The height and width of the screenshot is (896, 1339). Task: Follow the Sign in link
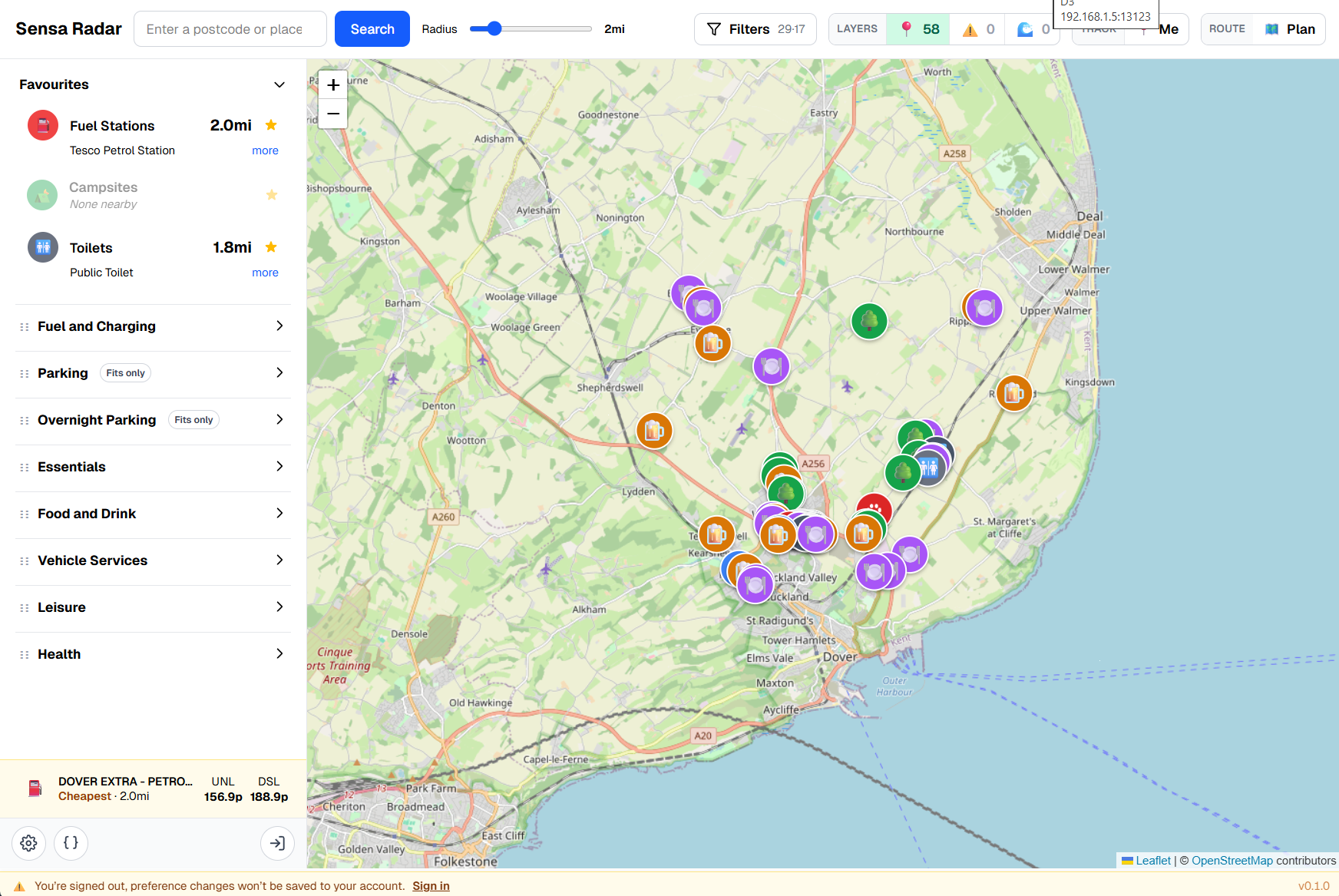(x=431, y=886)
